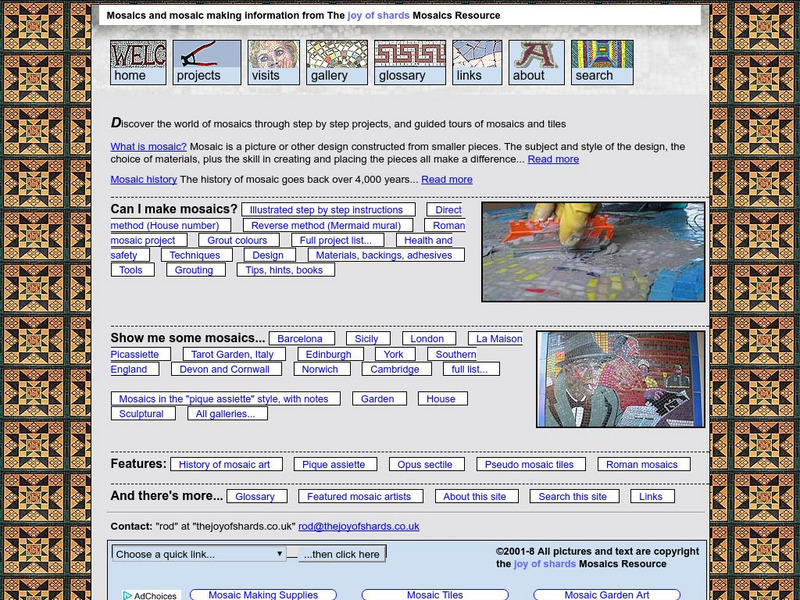Open search using its navigation icon
The width and height of the screenshot is (800, 600).
coord(602,58)
